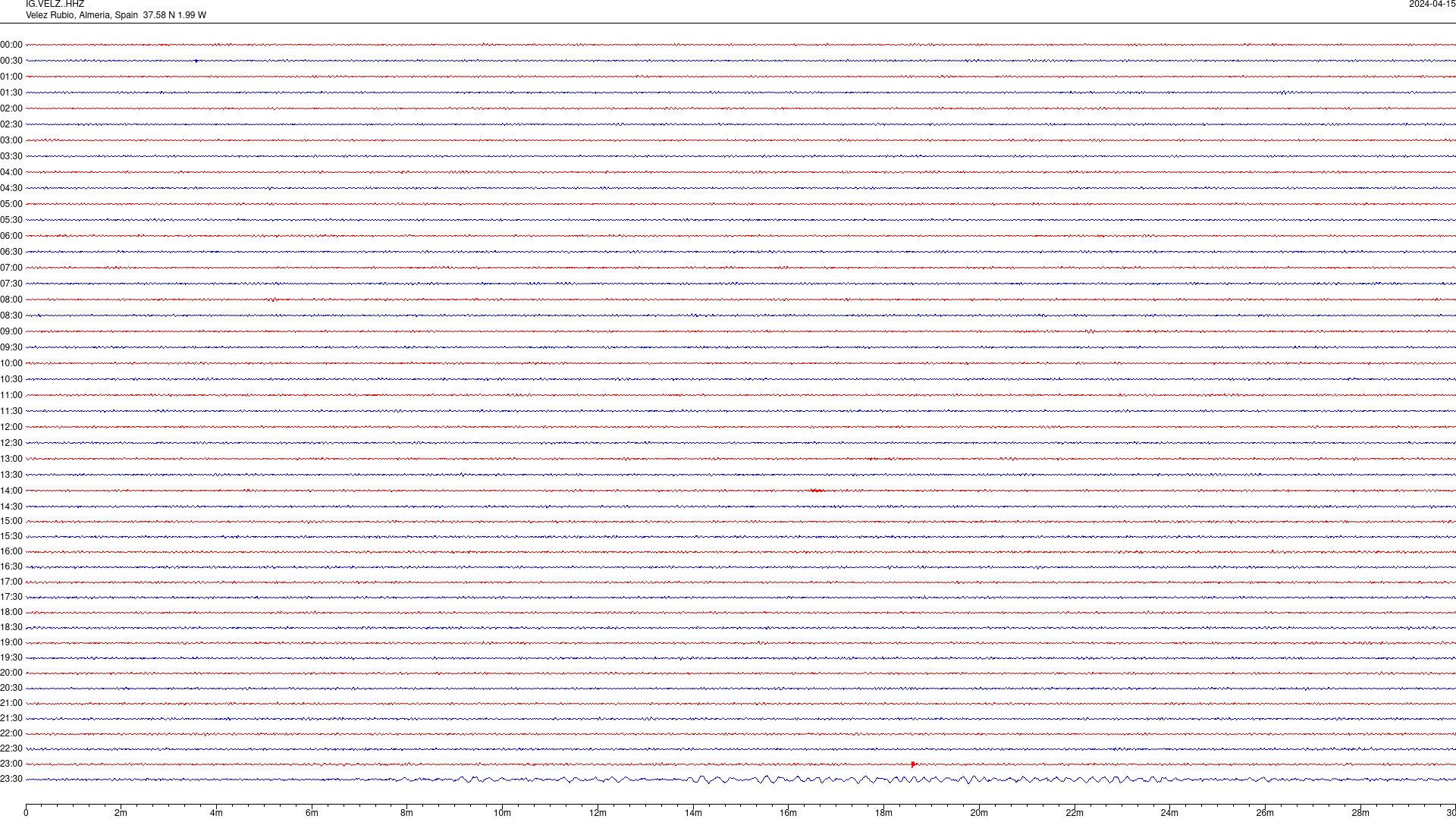Select the 12:30 trace time label

click(x=11, y=443)
